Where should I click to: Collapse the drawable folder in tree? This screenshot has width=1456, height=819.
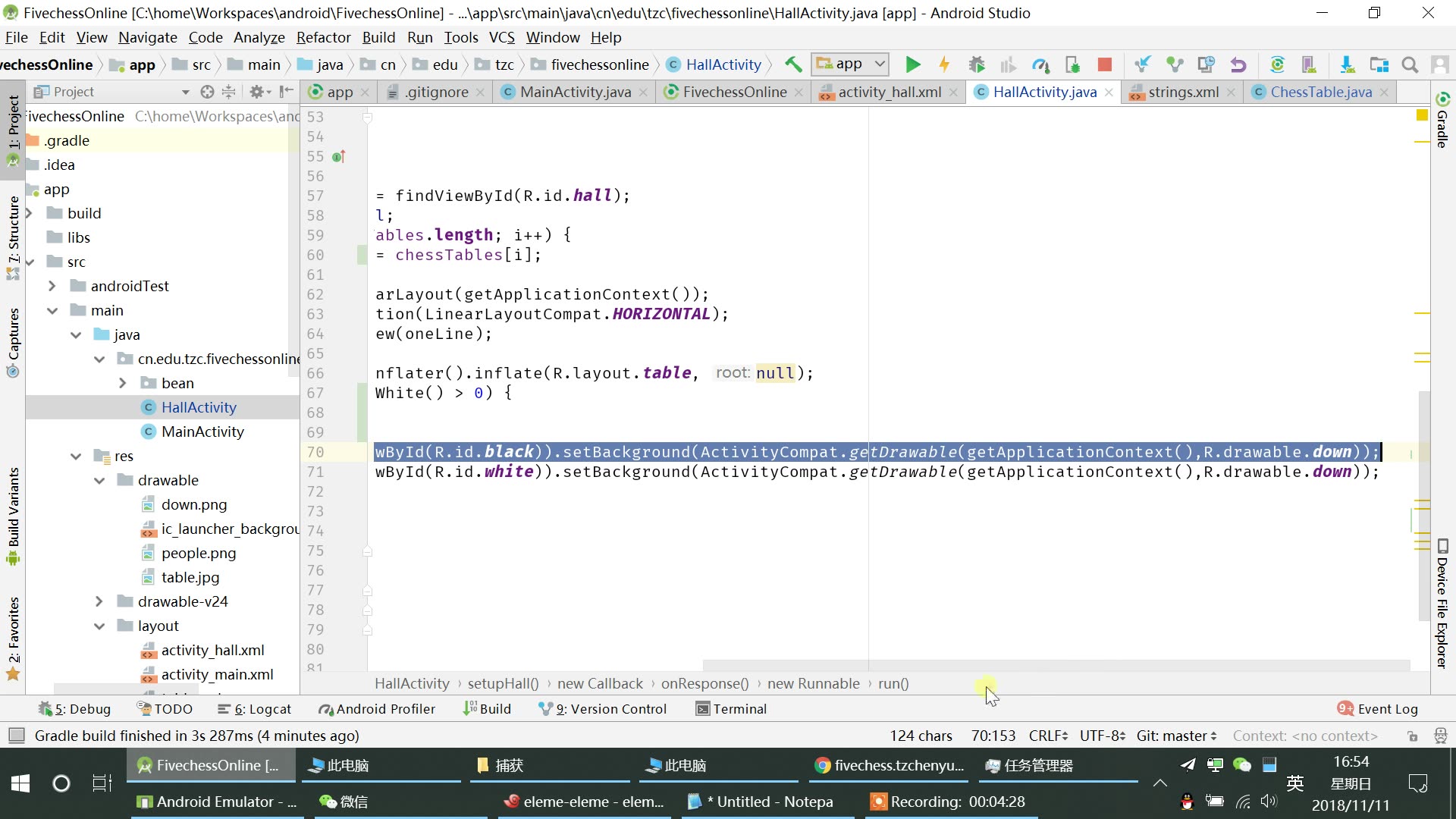99,480
